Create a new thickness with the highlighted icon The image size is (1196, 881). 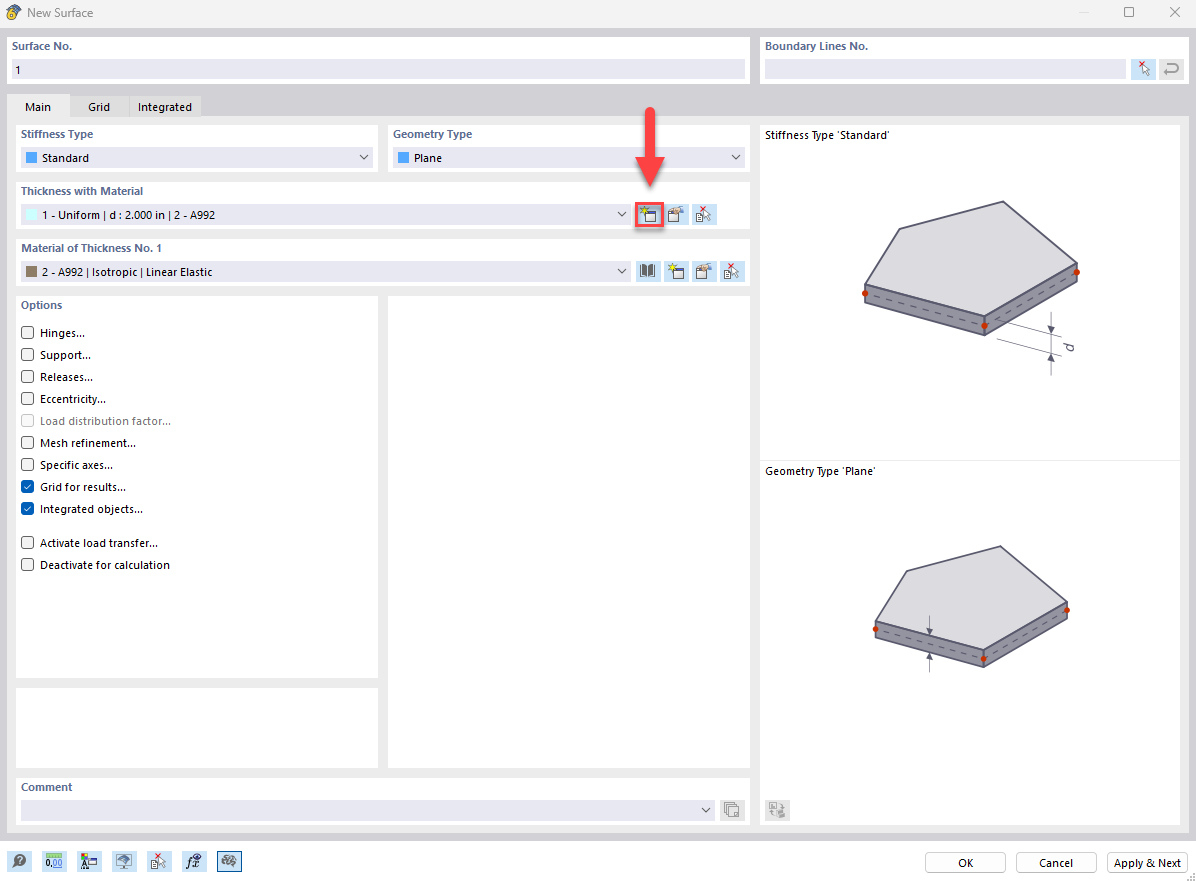(649, 214)
